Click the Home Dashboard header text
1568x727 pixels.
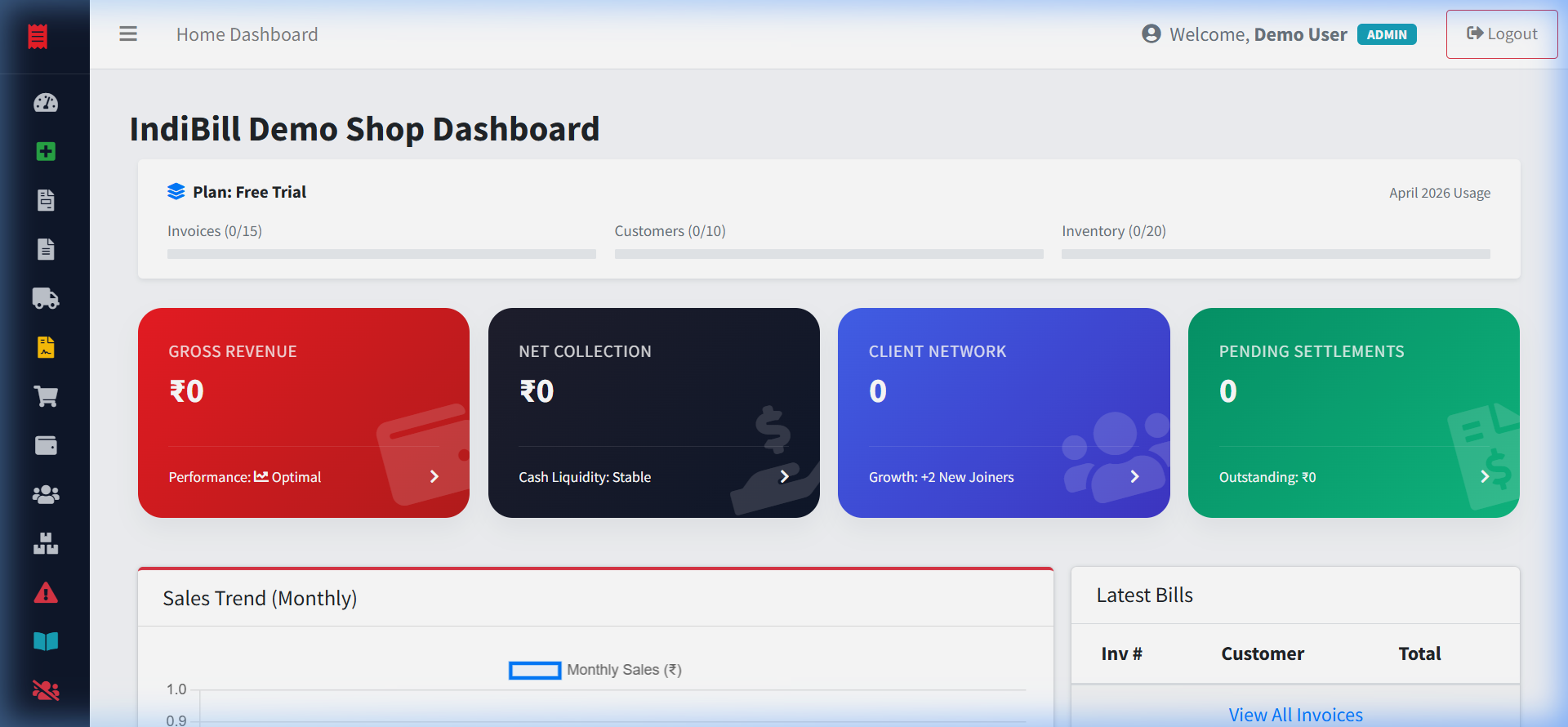(247, 34)
